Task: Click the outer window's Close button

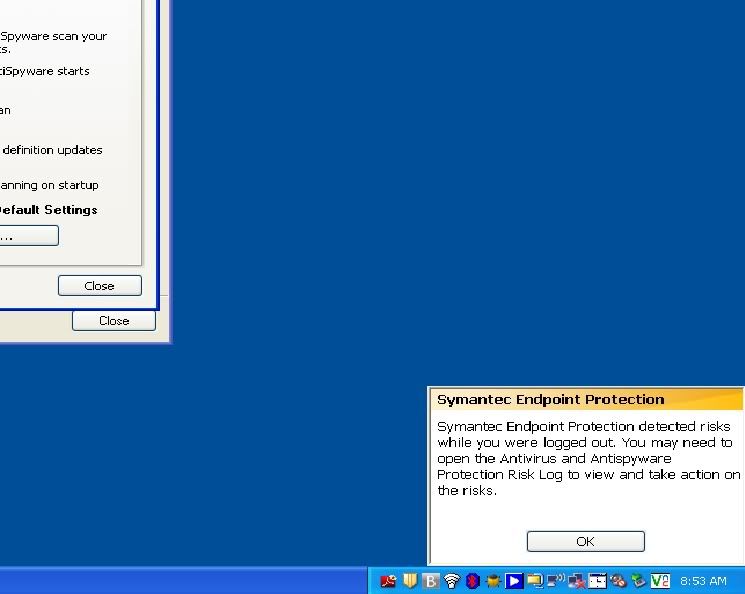Action: pos(114,321)
